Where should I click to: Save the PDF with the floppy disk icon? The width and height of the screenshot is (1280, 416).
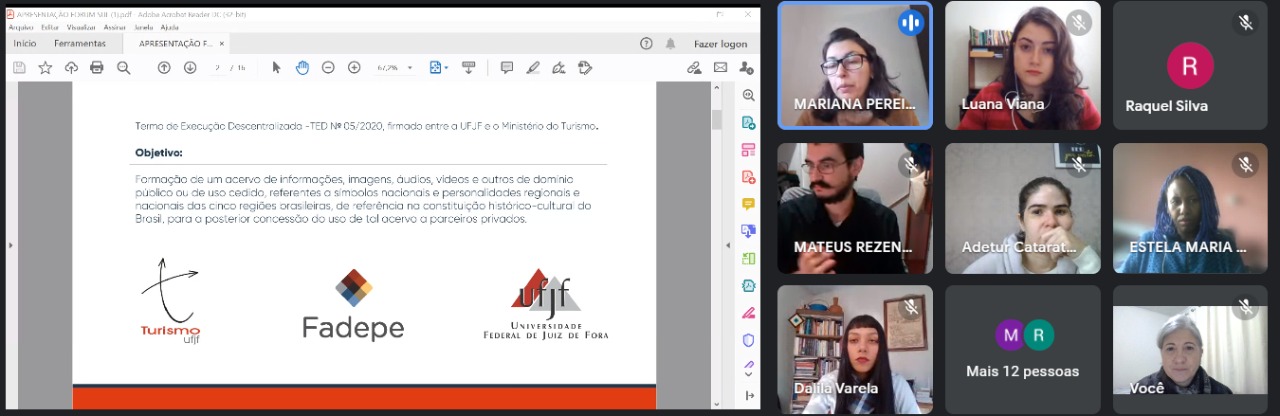19,67
